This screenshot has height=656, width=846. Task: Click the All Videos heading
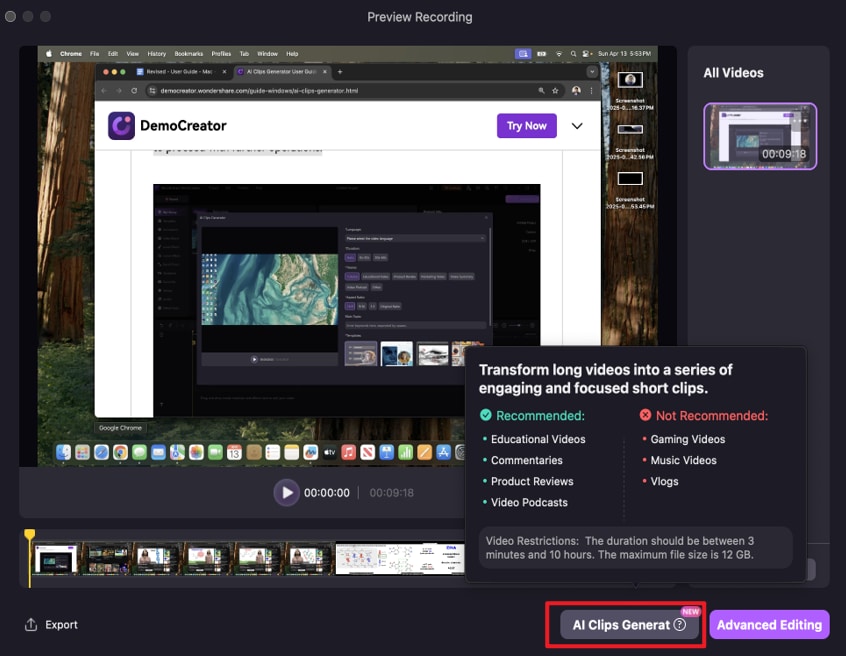click(x=733, y=73)
